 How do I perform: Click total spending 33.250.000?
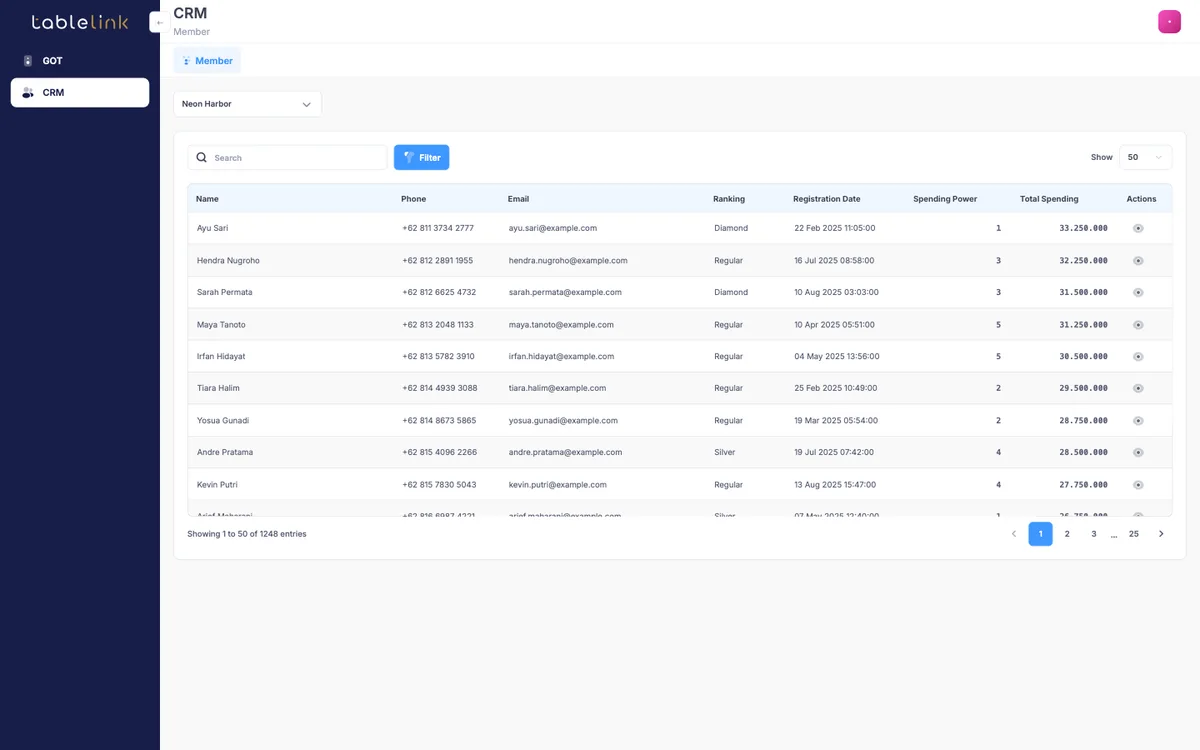coord(1083,228)
